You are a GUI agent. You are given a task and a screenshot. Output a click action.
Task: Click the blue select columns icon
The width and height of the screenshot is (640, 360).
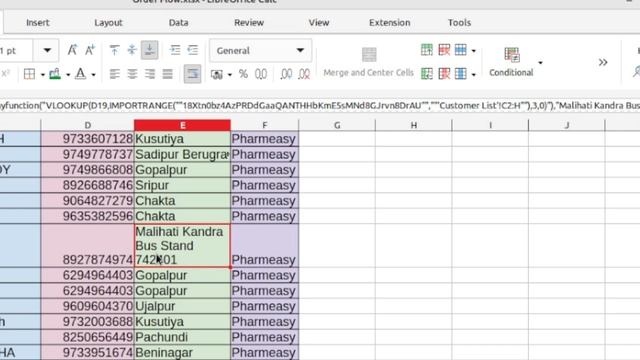point(461,73)
